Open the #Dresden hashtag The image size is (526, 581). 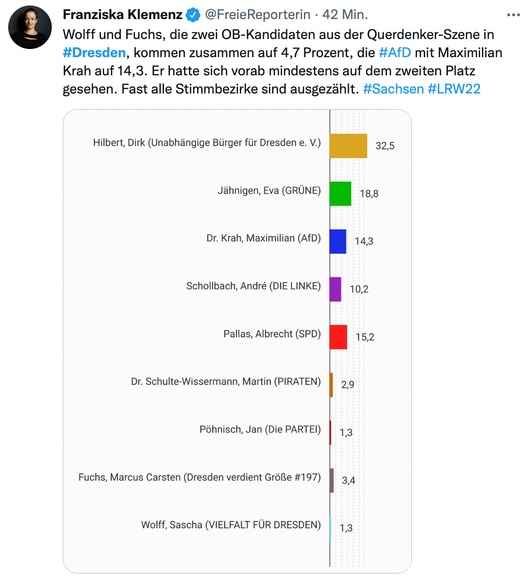pos(94,52)
